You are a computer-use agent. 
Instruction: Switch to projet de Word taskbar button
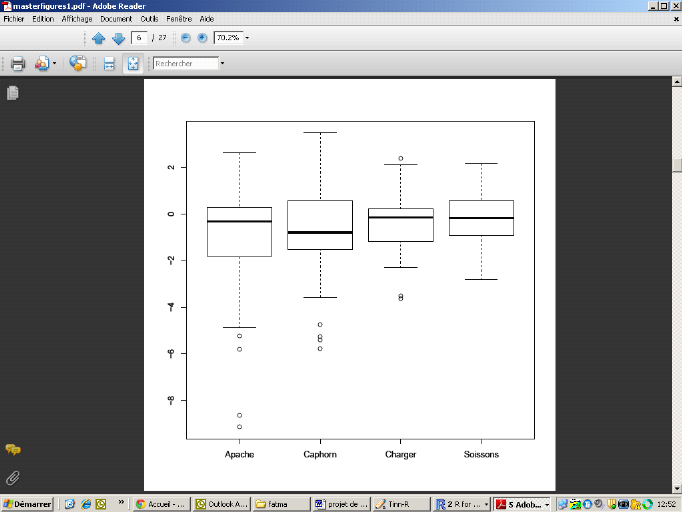click(x=341, y=504)
